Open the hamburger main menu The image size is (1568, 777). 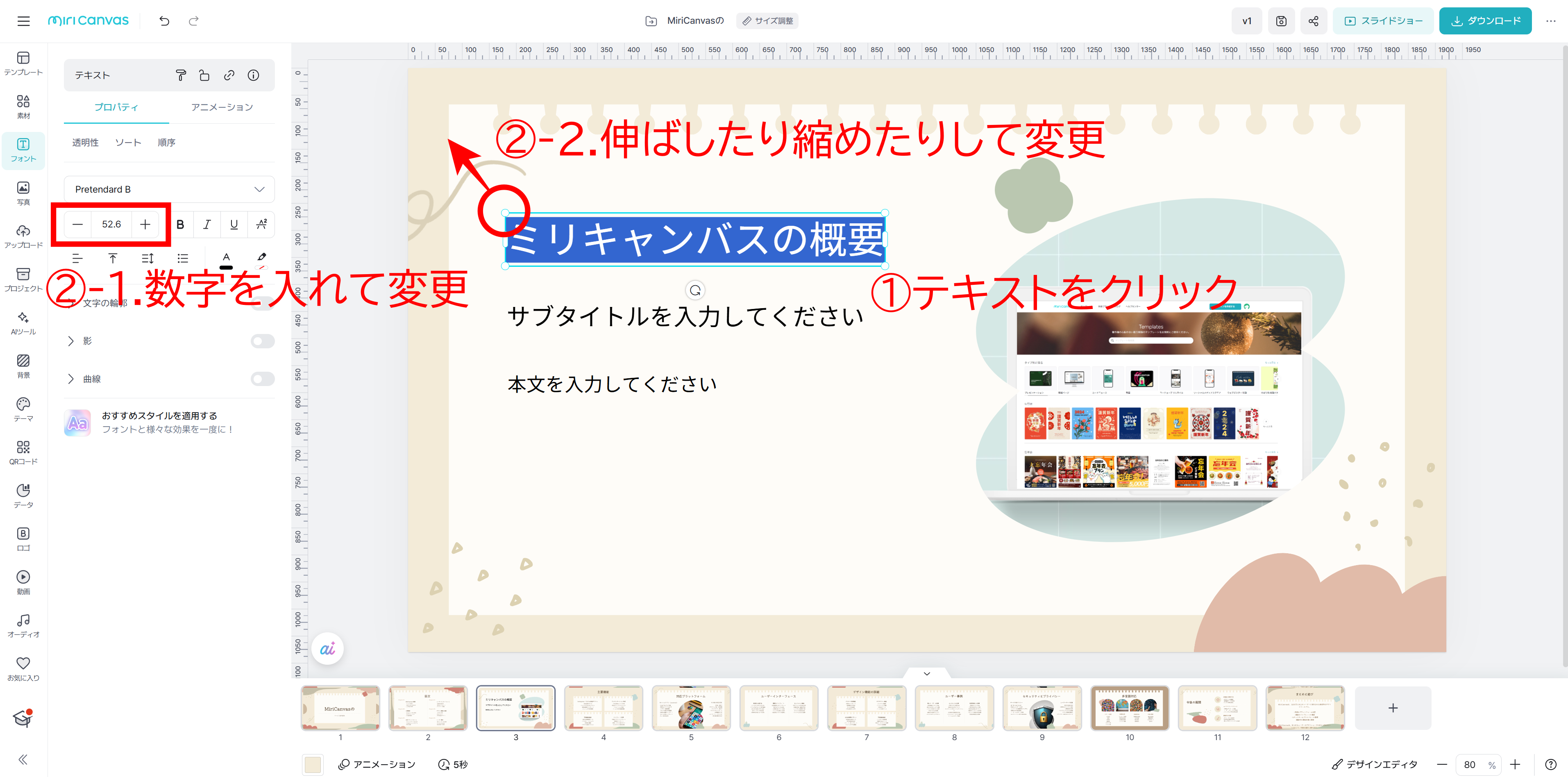tap(23, 21)
